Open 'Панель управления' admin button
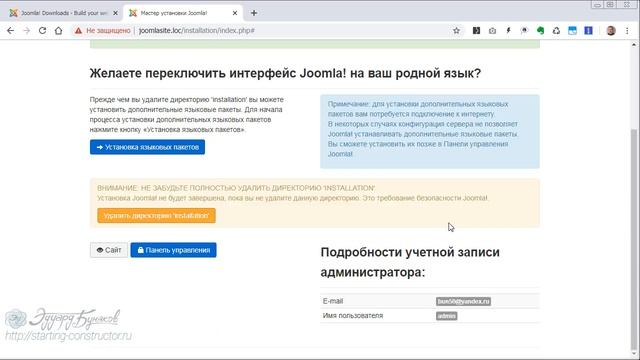Screen dimensions: 640x360 pos(173,250)
